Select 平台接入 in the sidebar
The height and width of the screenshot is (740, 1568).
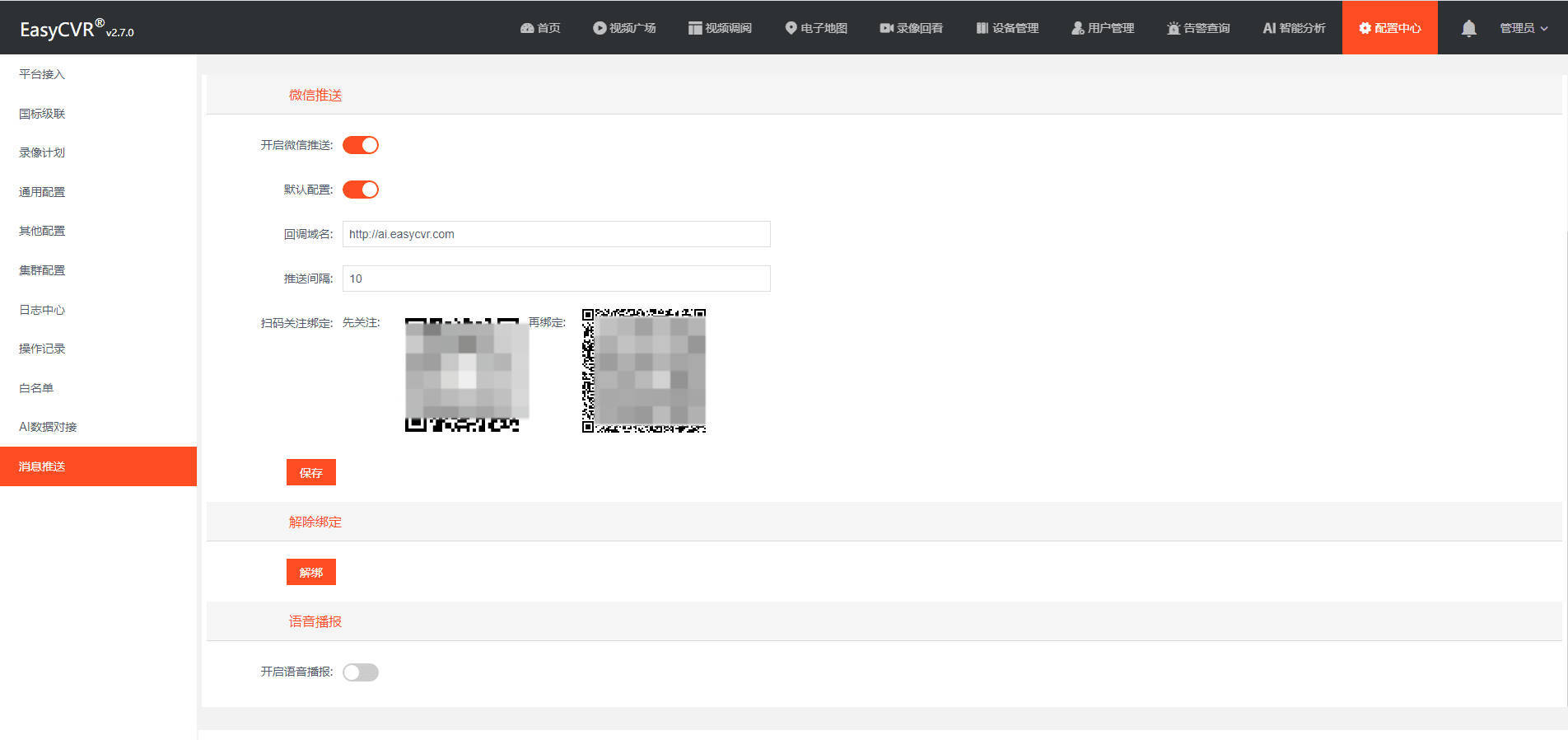99,74
